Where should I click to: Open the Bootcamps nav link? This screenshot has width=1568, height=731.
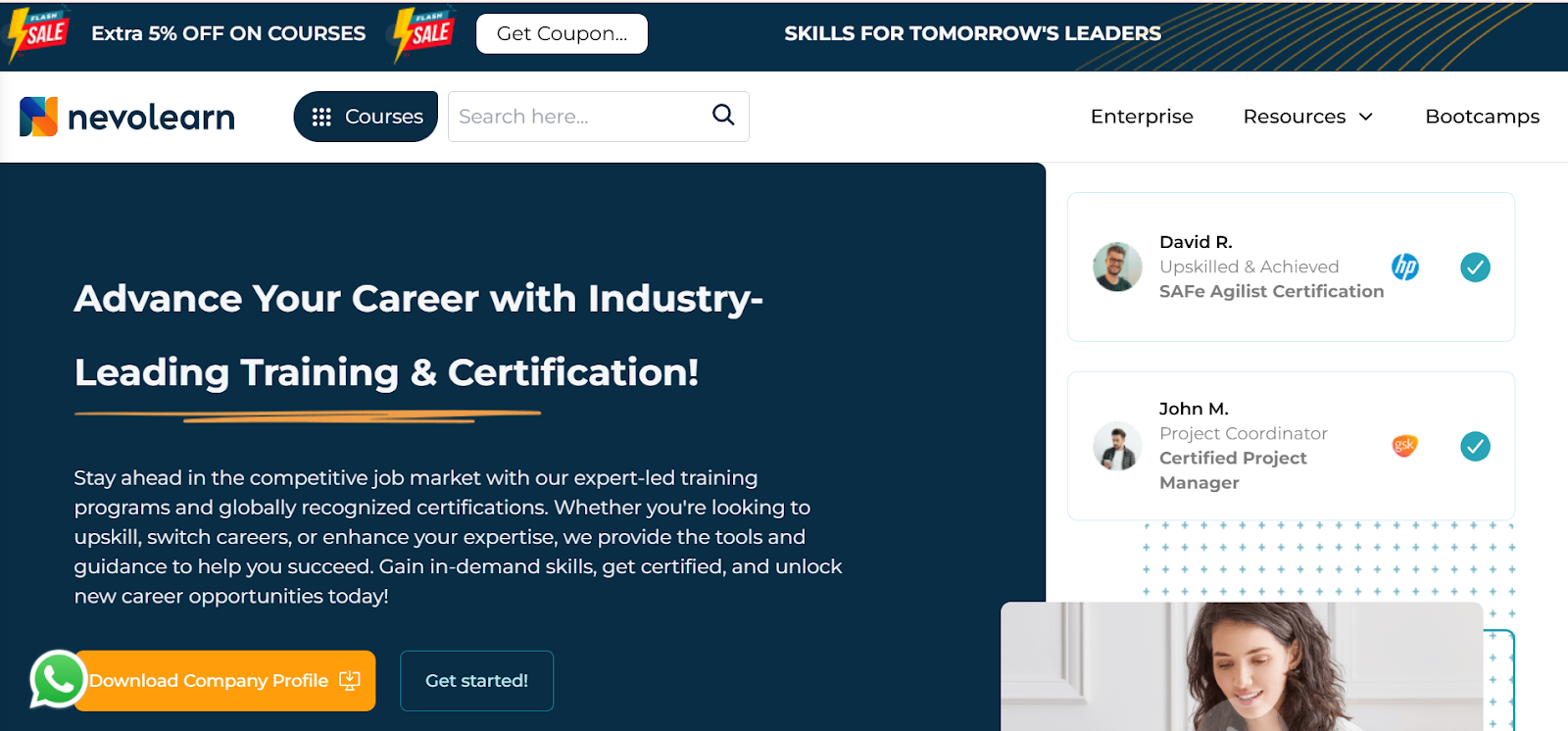[x=1482, y=117]
